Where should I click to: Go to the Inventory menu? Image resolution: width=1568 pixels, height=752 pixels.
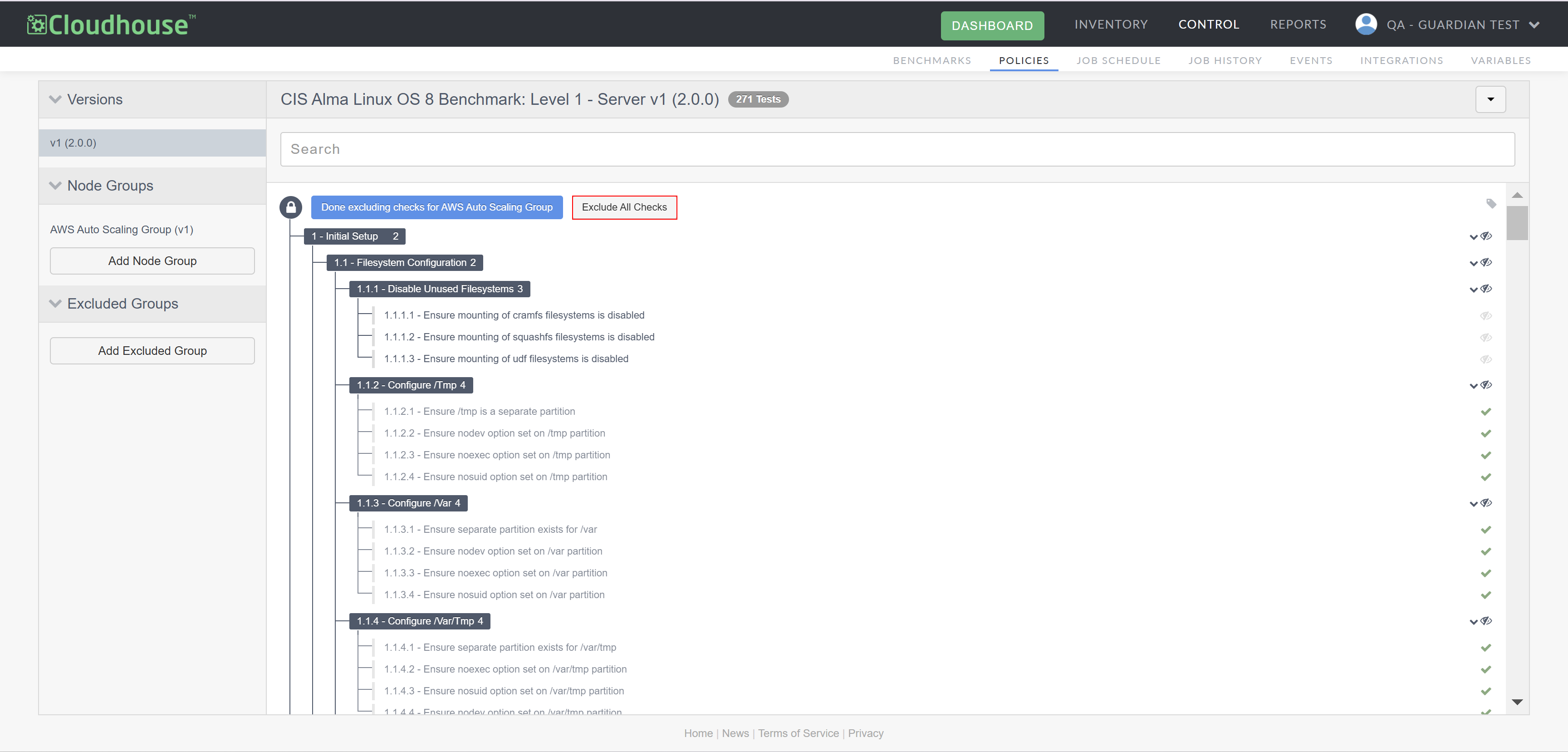tap(1111, 25)
